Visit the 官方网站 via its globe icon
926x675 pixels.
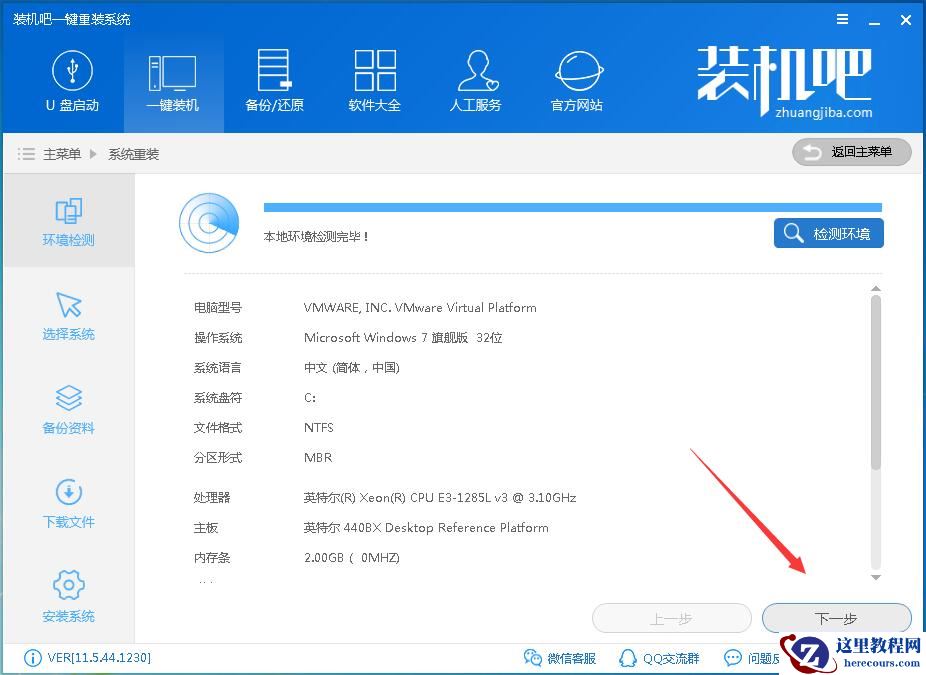pos(576,82)
